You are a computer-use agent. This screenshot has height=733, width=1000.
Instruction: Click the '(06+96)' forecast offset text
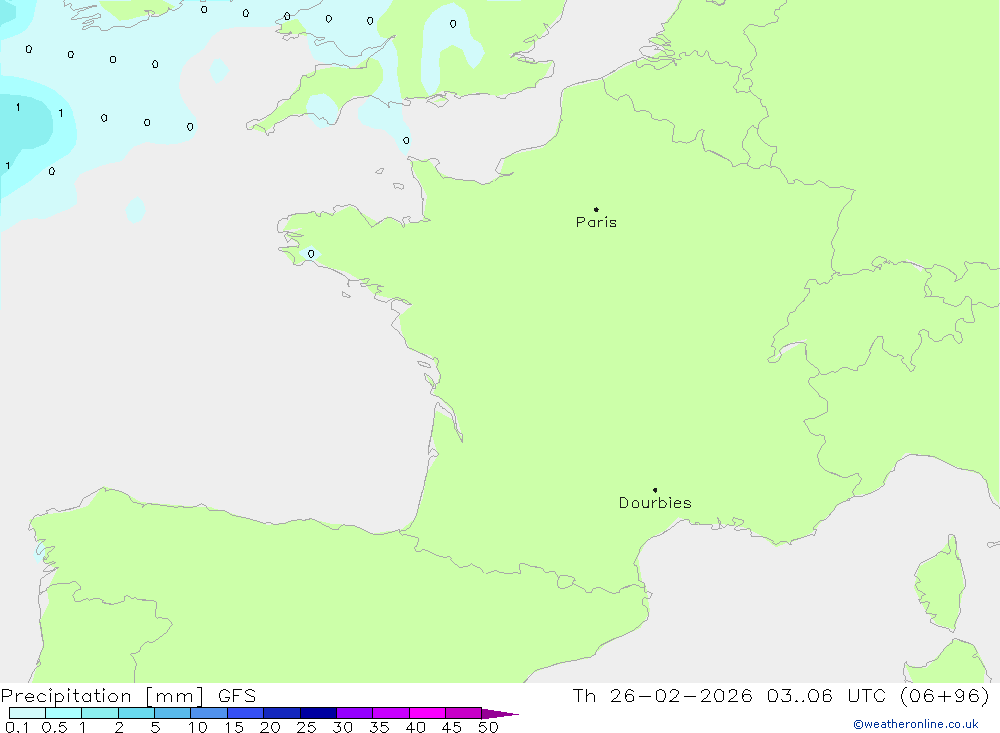click(945, 695)
